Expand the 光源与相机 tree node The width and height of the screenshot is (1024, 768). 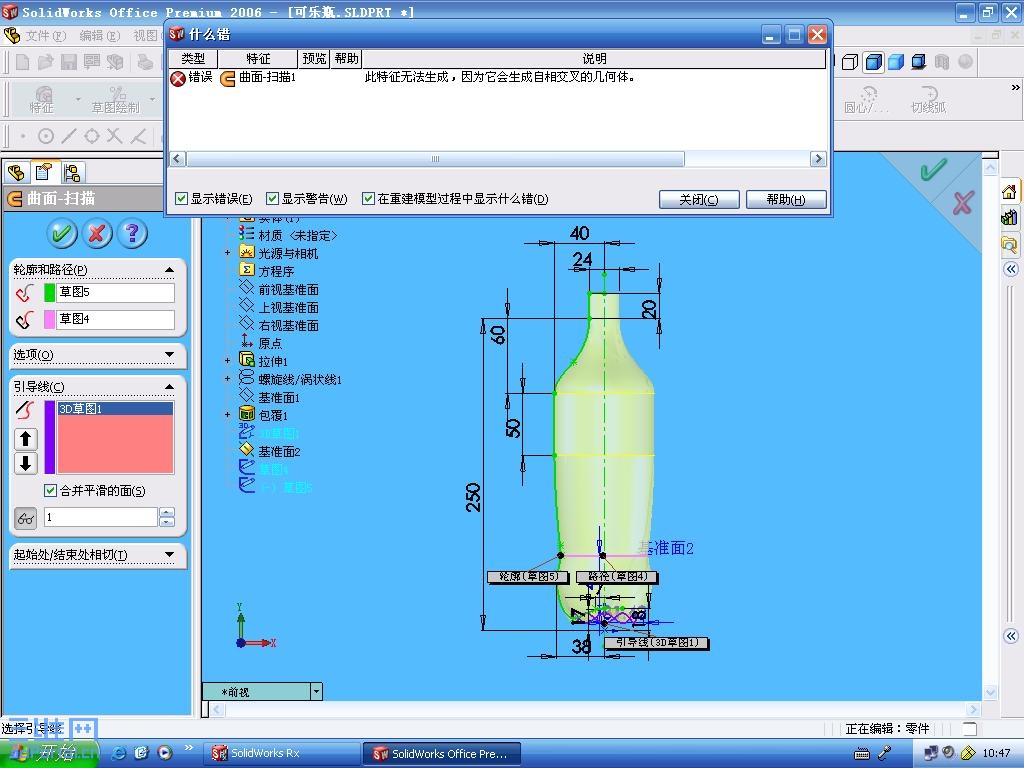(227, 253)
